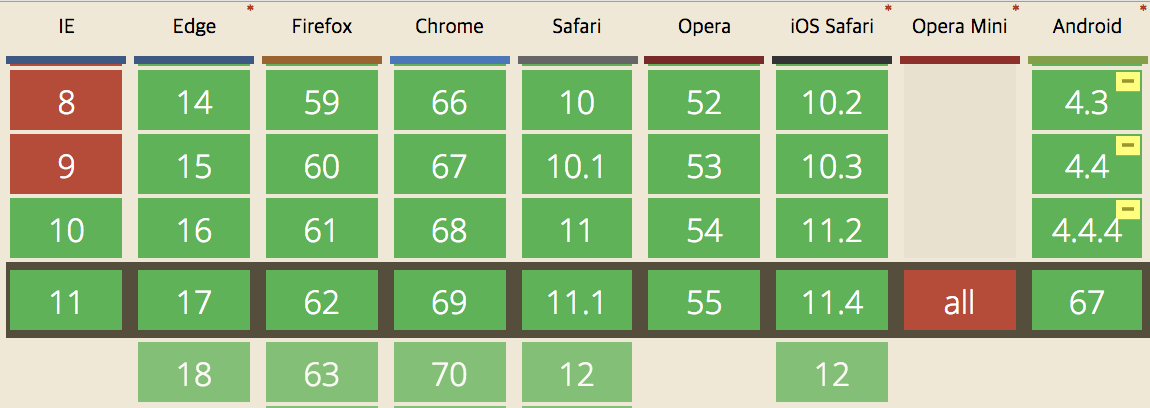Viewport: 1150px width, 408px height.
Task: Click the Safari 10 support cell
Action: click(x=577, y=100)
